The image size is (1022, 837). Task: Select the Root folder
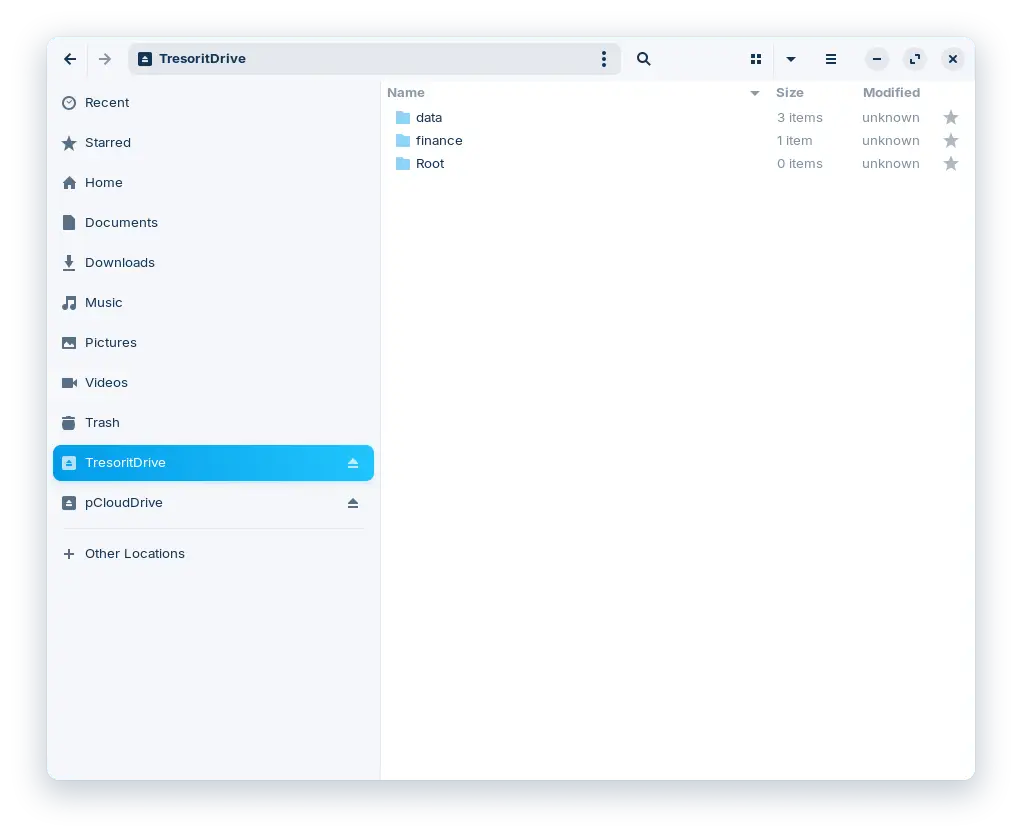(677, 164)
